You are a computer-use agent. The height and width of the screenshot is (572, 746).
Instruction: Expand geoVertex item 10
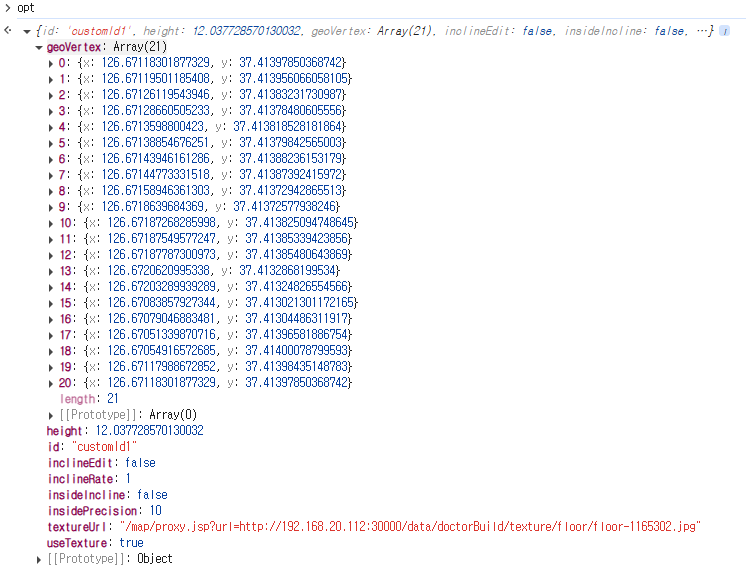click(51, 224)
